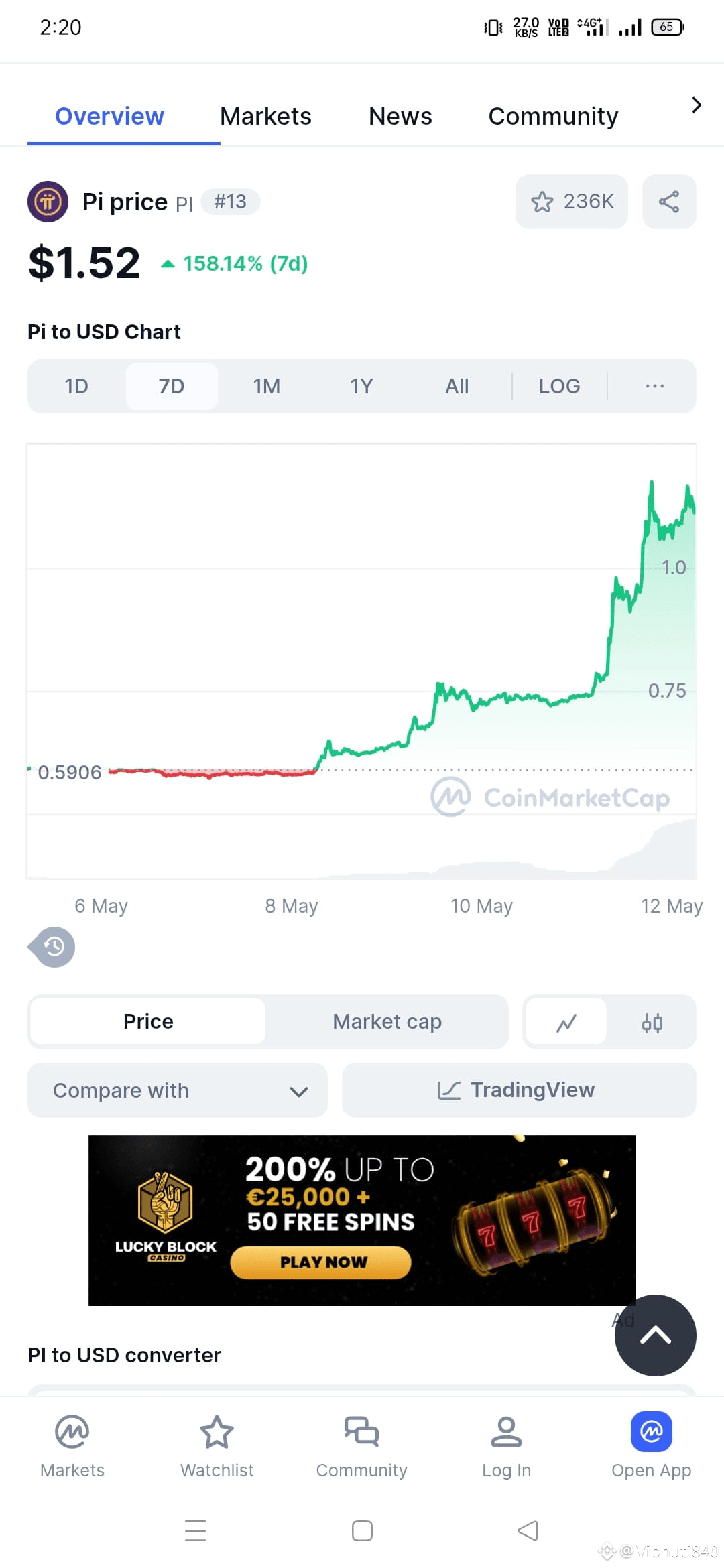Open chart more options ellipsis
Image resolution: width=724 pixels, height=1568 pixels.
click(654, 386)
